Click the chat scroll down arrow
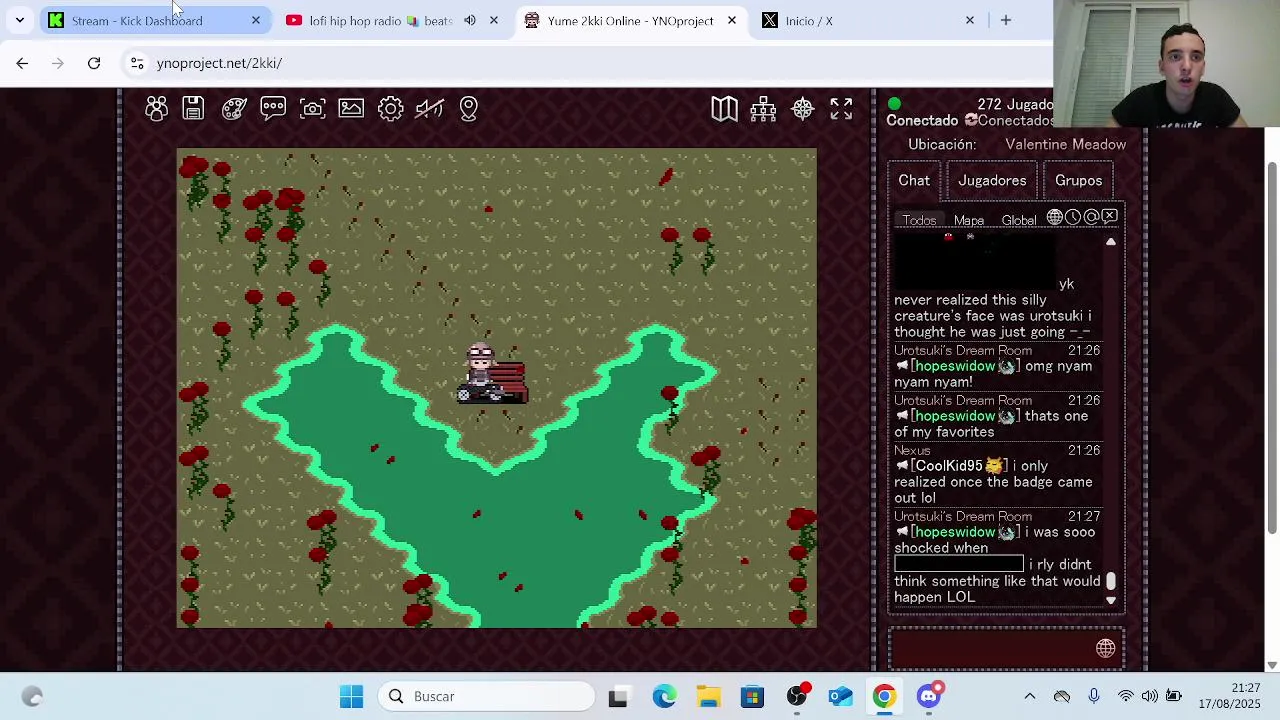The height and width of the screenshot is (720, 1280). click(1110, 600)
